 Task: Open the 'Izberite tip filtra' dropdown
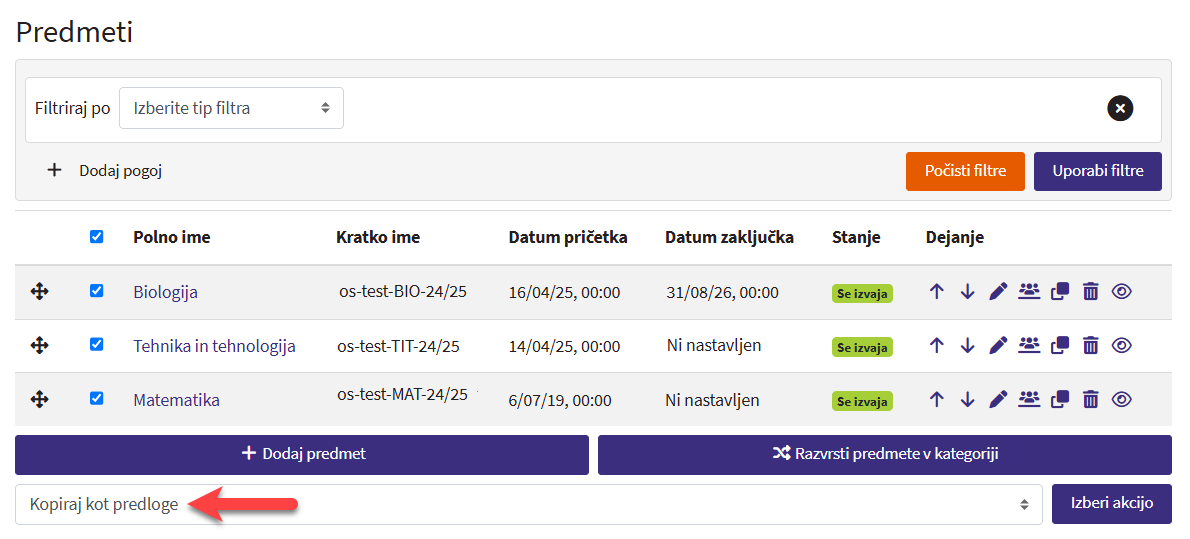tap(231, 108)
